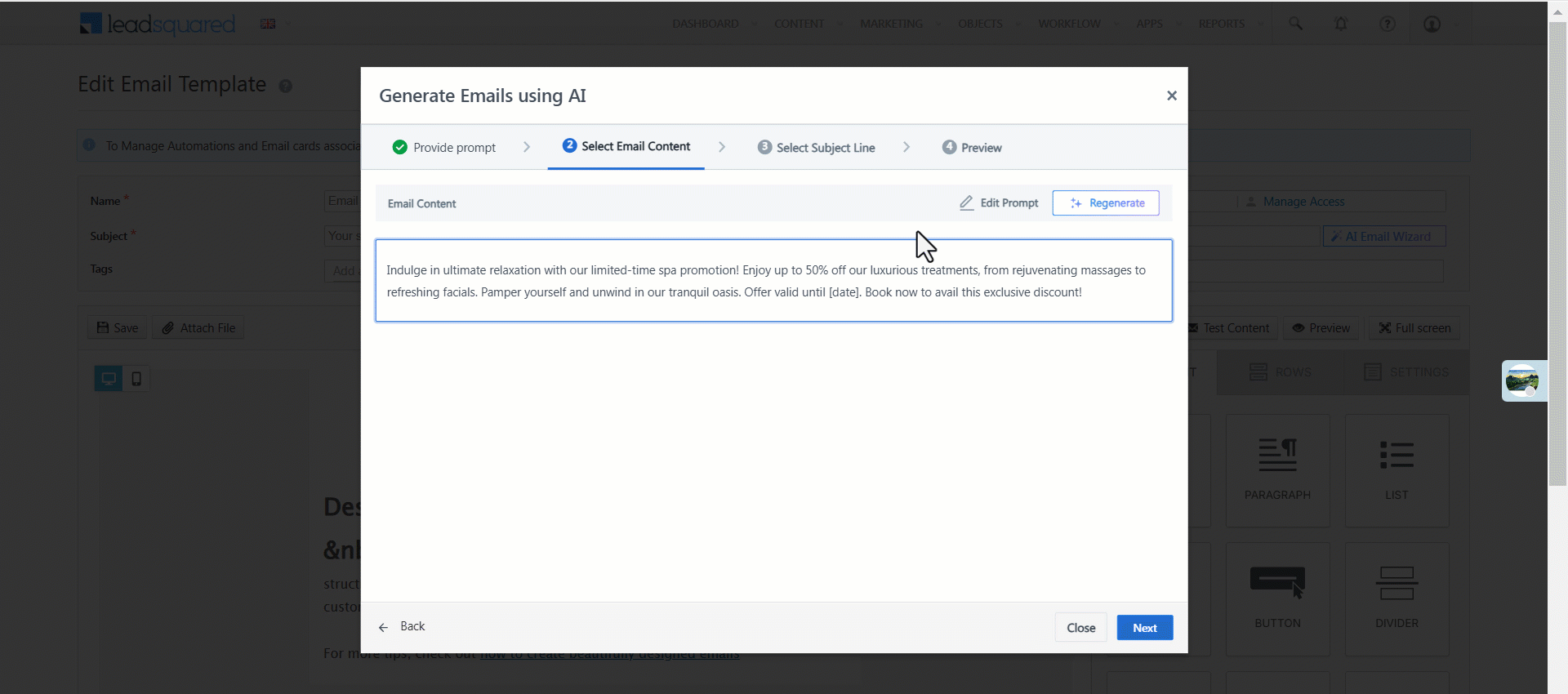Click the info icon in the automations notice
This screenshot has height=694, width=1568.
[89, 145]
